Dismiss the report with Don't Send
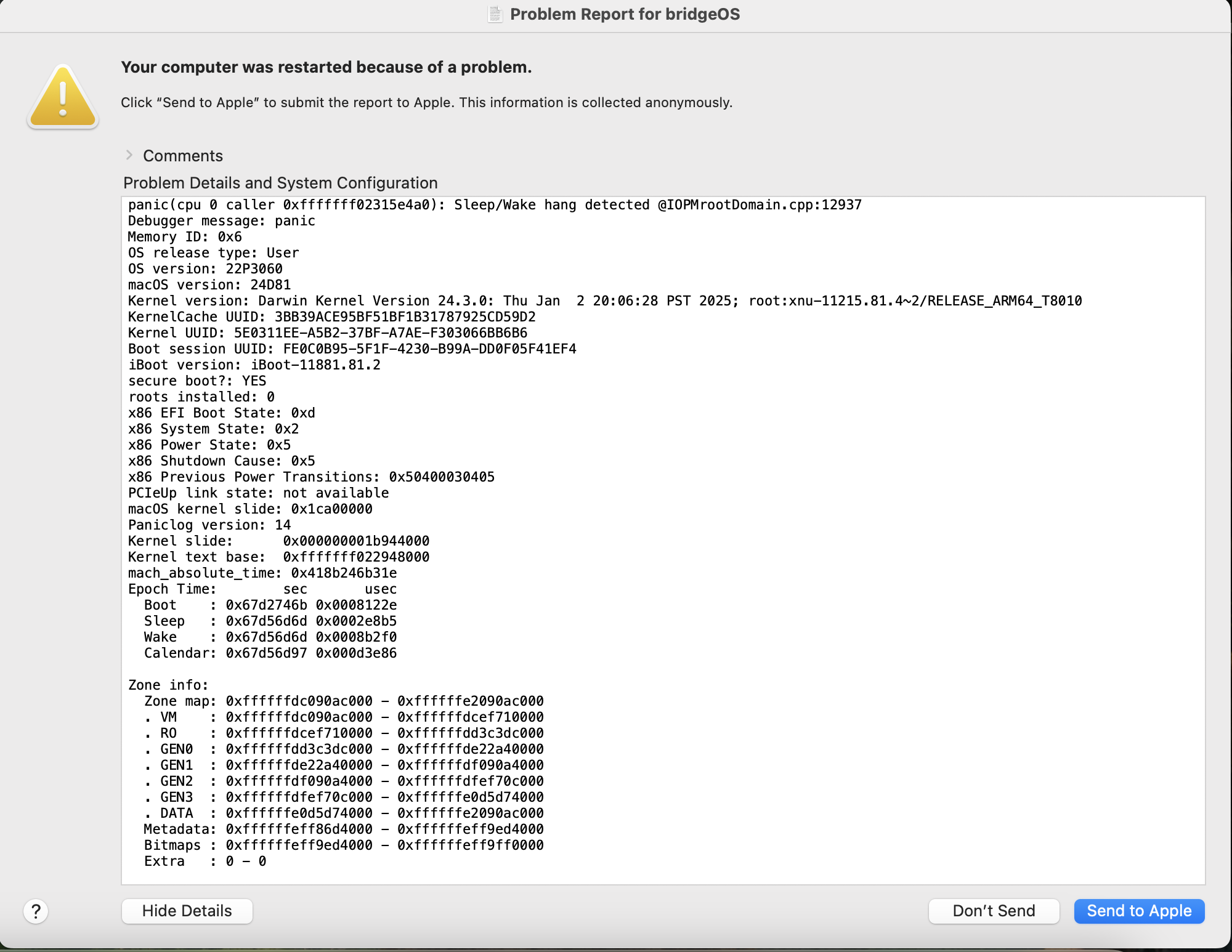The image size is (1232, 952). (x=994, y=911)
